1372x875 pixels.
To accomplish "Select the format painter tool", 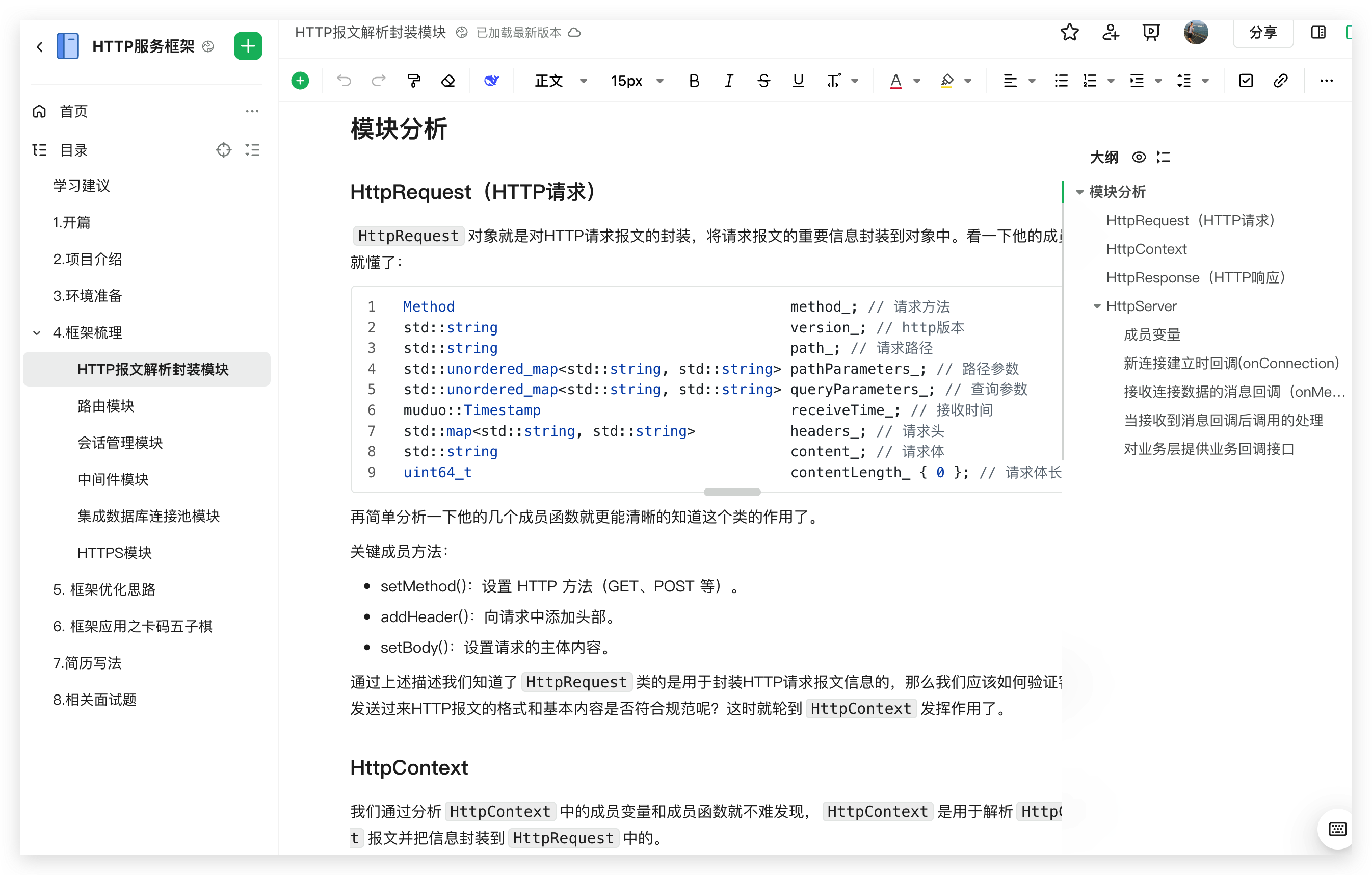I will [414, 81].
